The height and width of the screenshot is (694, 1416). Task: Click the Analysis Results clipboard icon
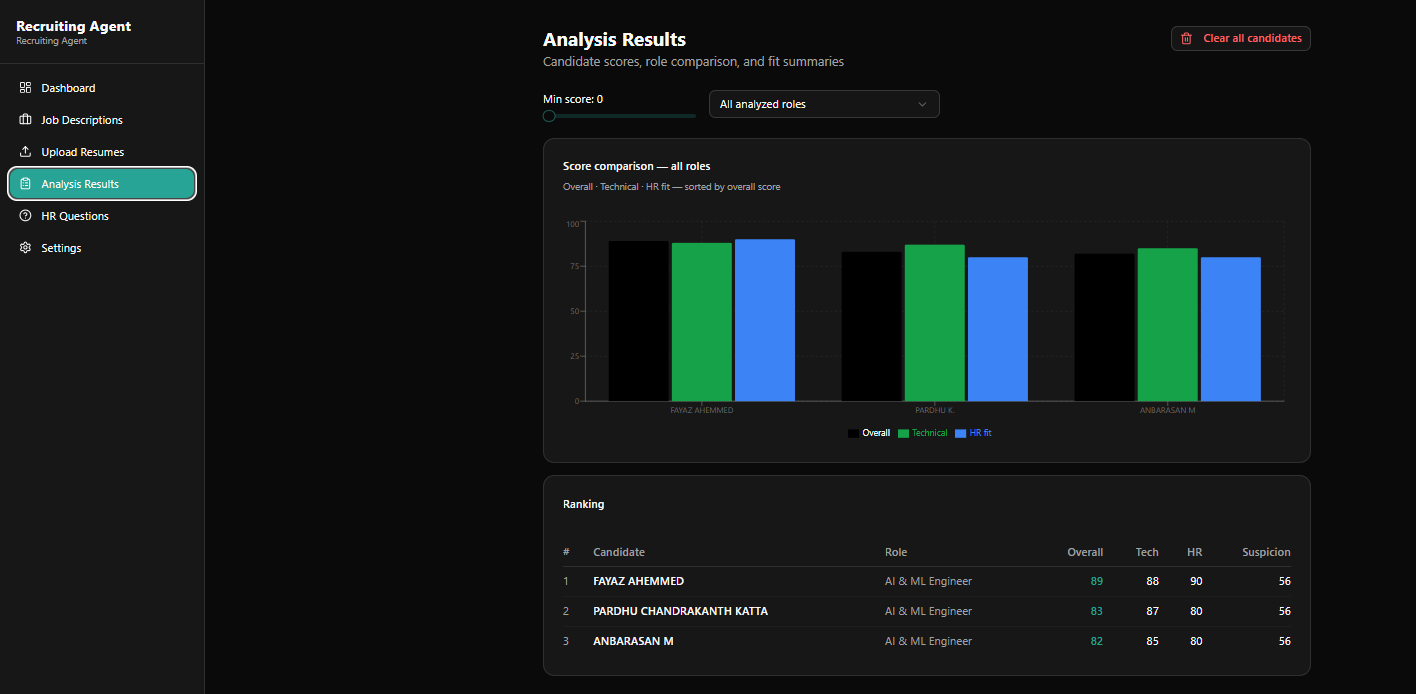point(26,184)
